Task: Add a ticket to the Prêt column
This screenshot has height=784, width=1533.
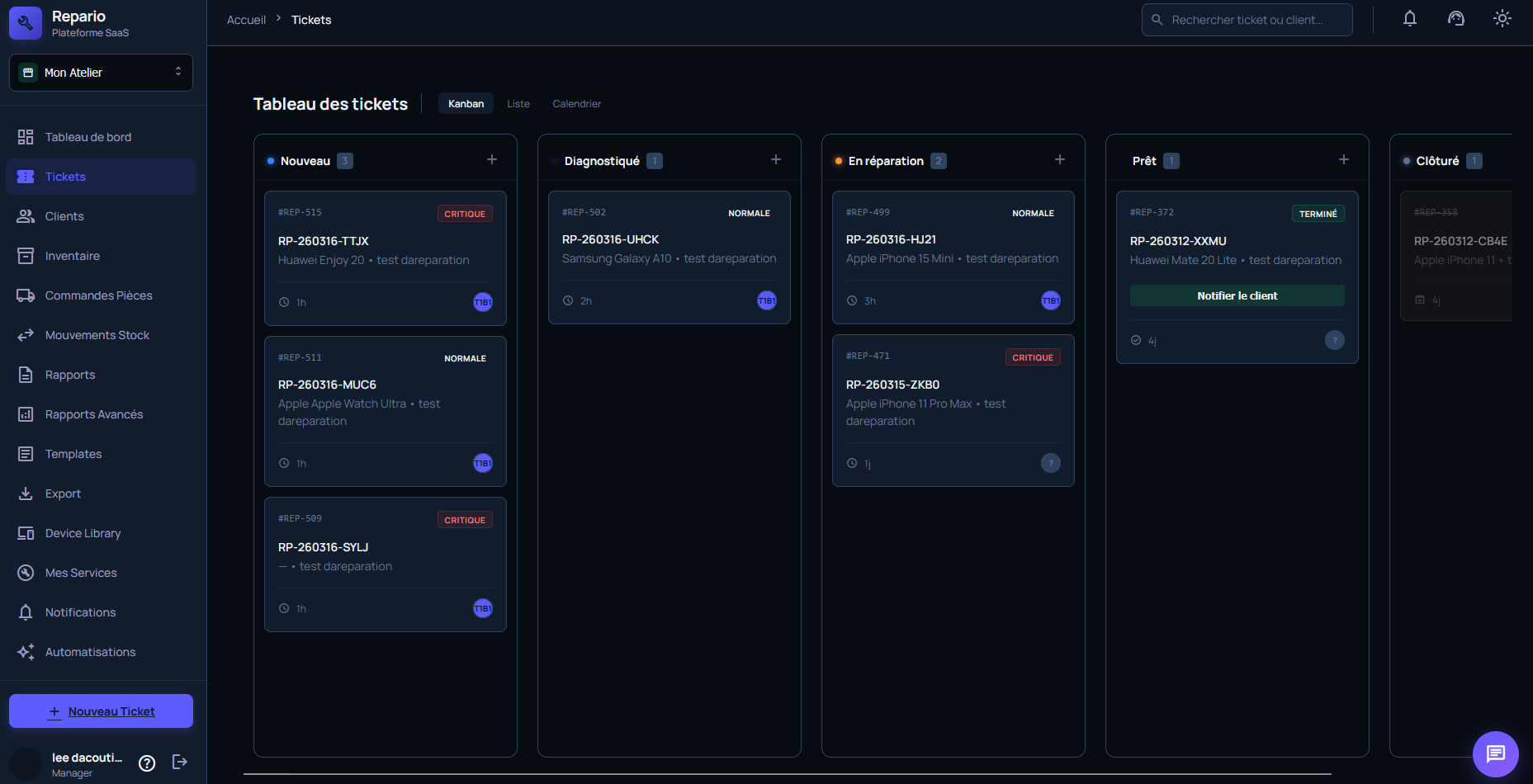Action: point(1343,159)
